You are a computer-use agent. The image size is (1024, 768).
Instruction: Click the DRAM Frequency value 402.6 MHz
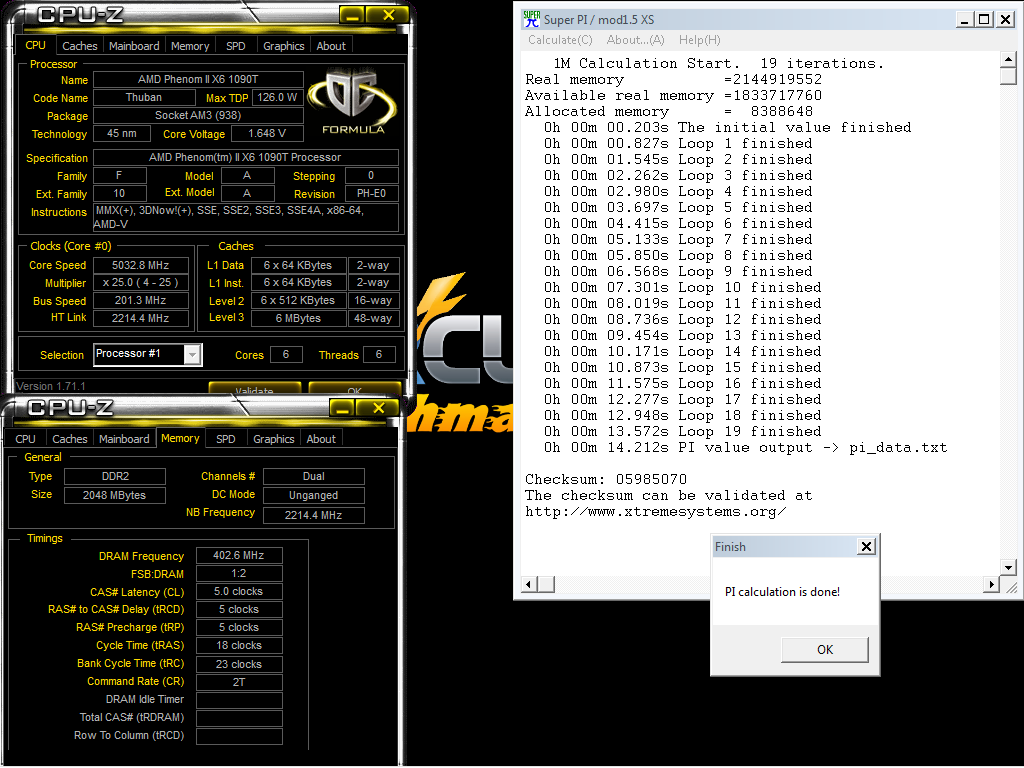(239, 555)
